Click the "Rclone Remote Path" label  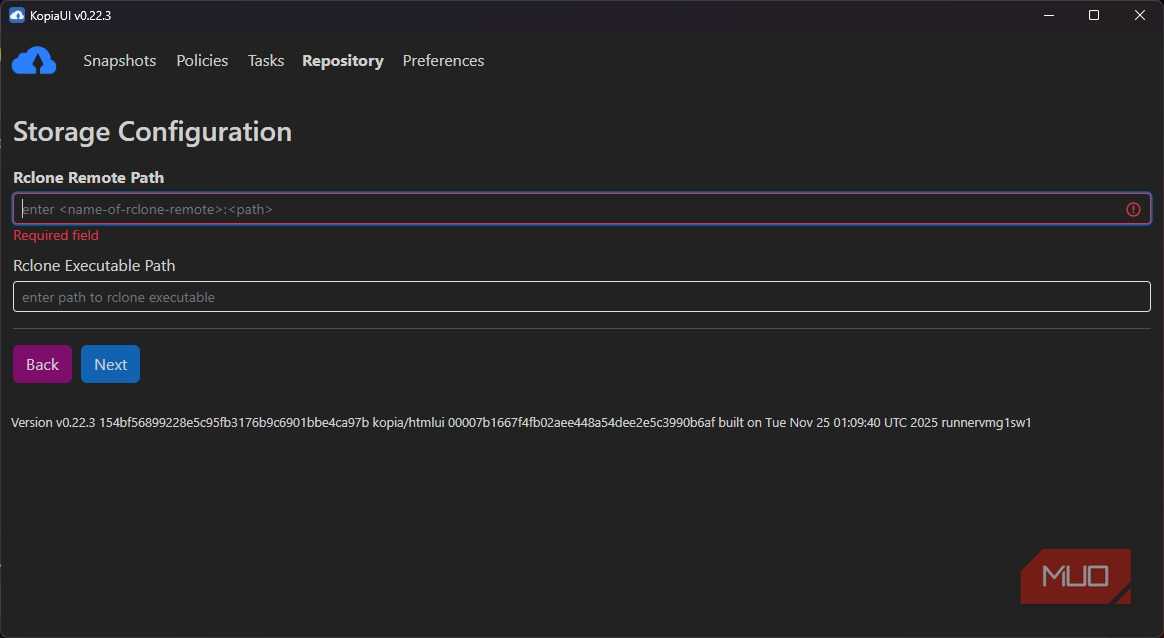pos(88,178)
